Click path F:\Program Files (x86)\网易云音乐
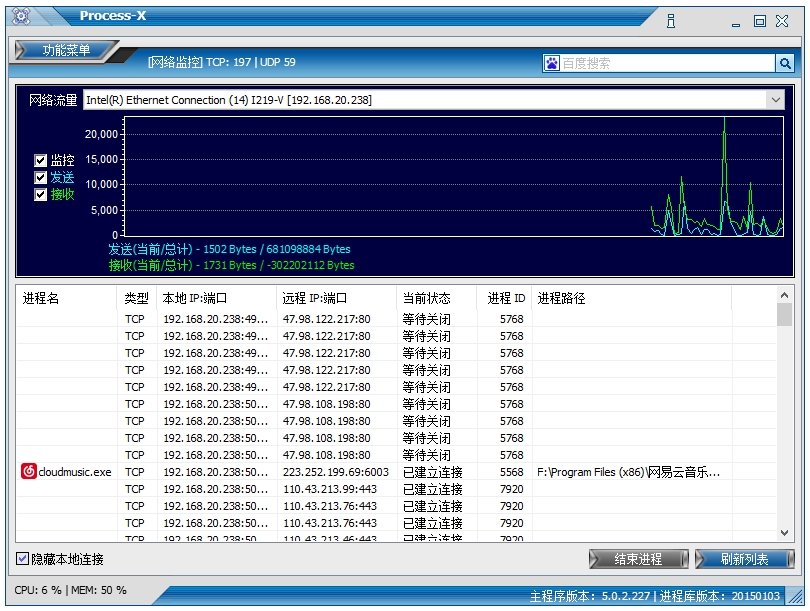810x611 pixels. tap(629, 472)
